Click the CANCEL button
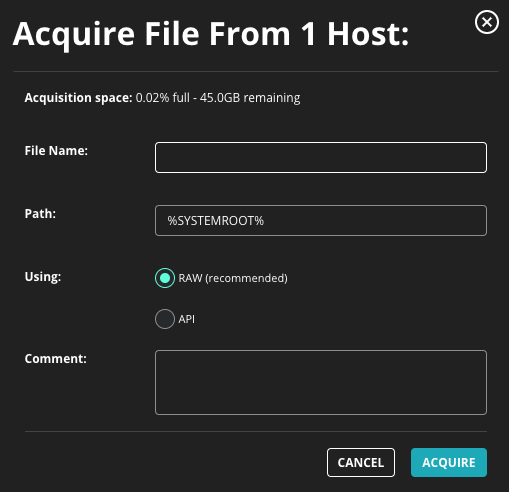Image resolution: width=509 pixels, height=492 pixels. (361, 462)
